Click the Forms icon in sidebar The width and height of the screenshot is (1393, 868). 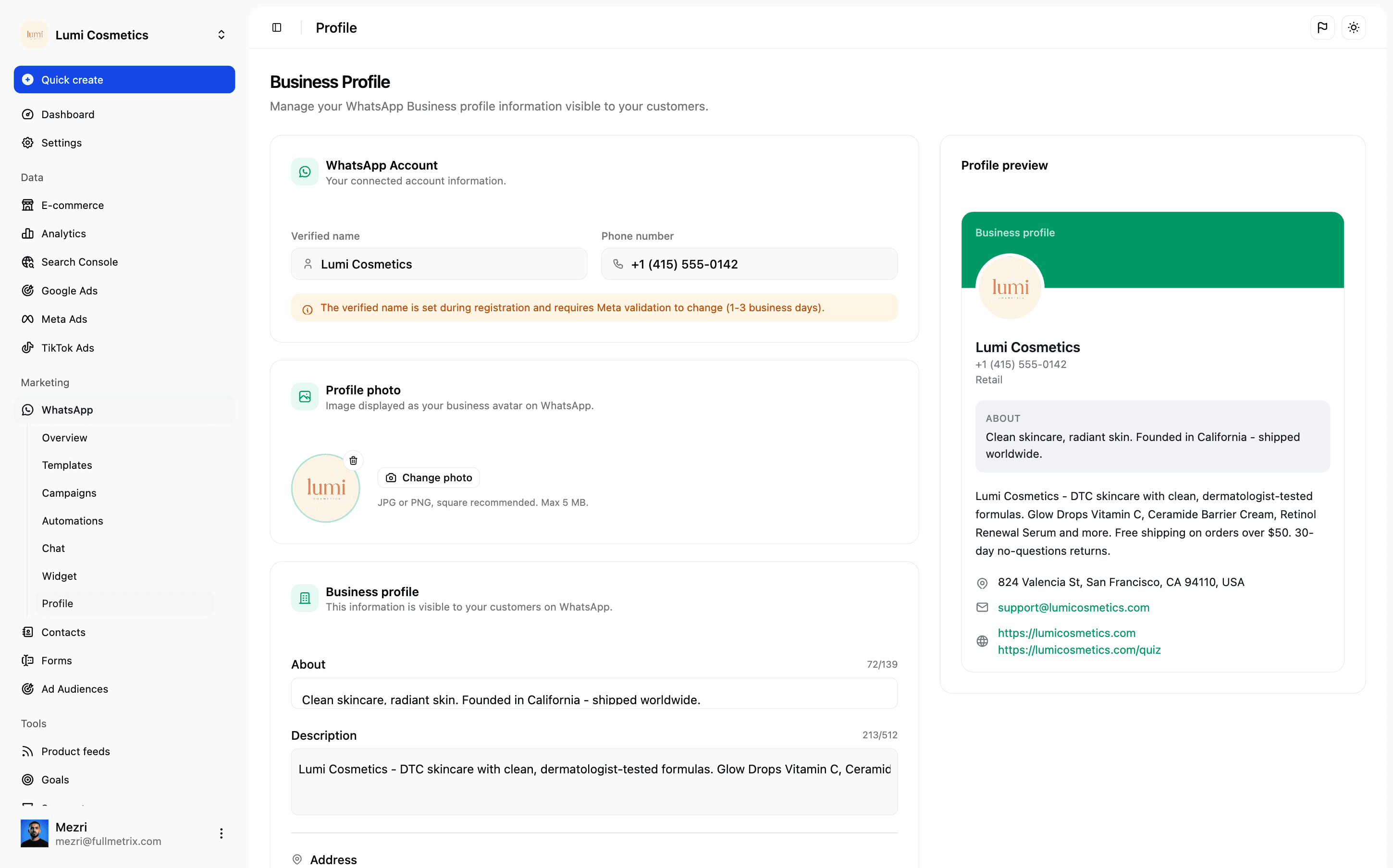tap(27, 661)
